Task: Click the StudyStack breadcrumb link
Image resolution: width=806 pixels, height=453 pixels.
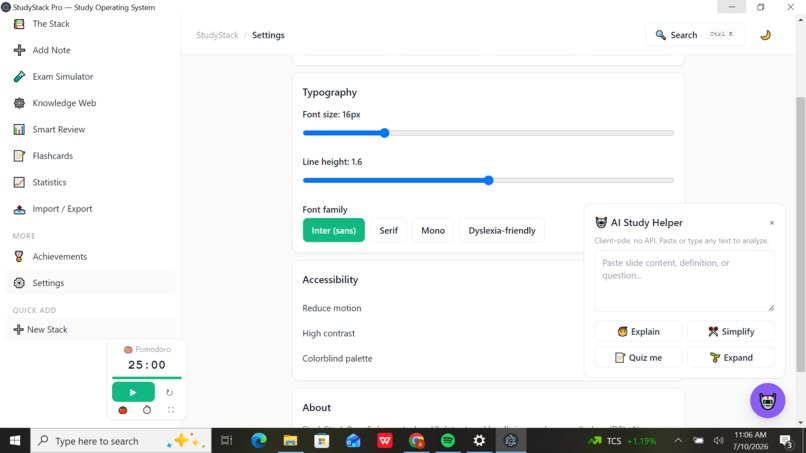Action: (x=217, y=35)
